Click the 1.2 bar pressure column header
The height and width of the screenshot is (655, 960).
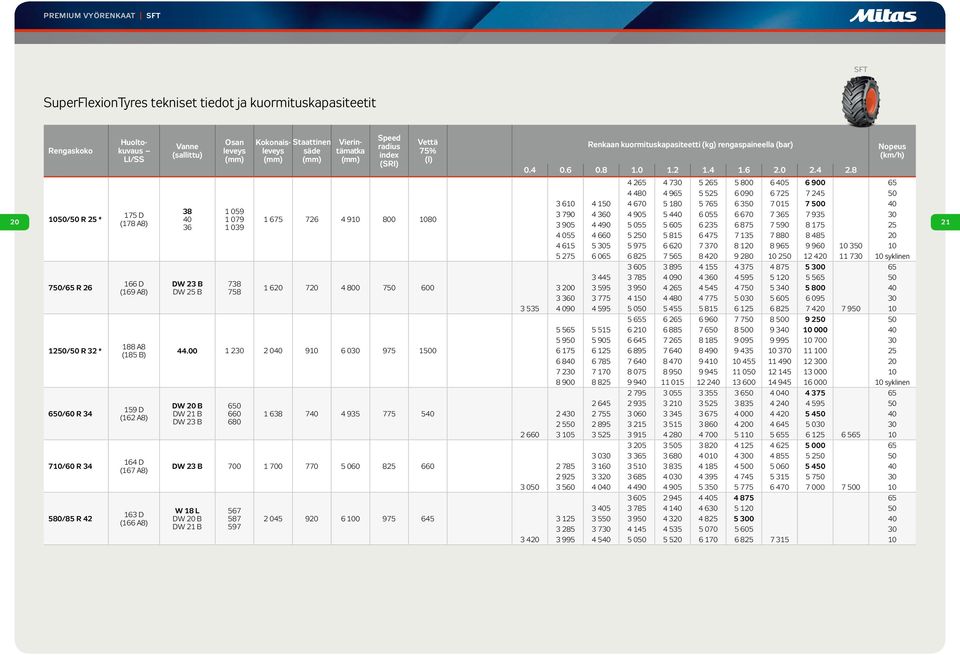pos(672,170)
